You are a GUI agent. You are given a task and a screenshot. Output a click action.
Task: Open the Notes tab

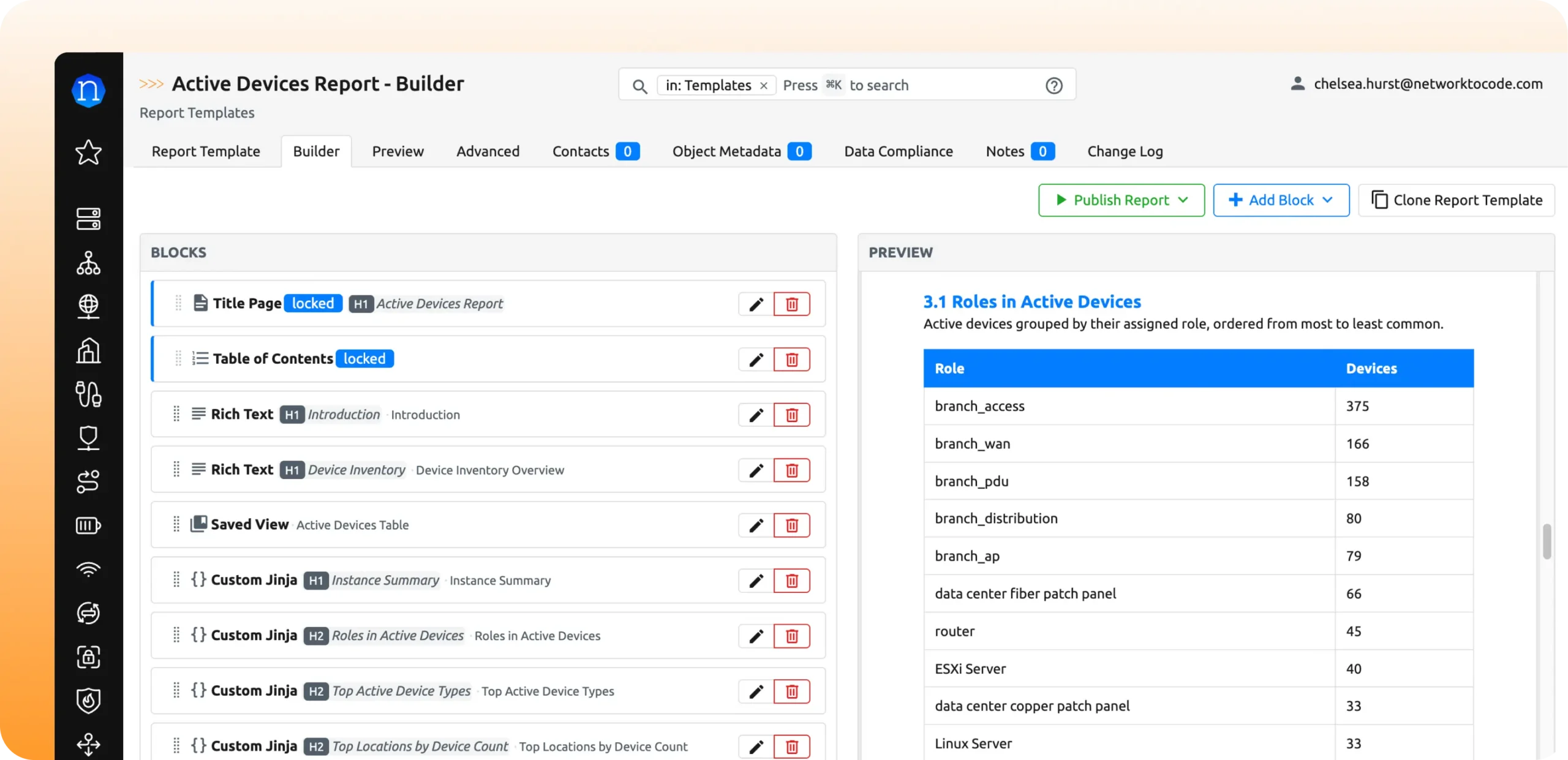[1020, 151]
